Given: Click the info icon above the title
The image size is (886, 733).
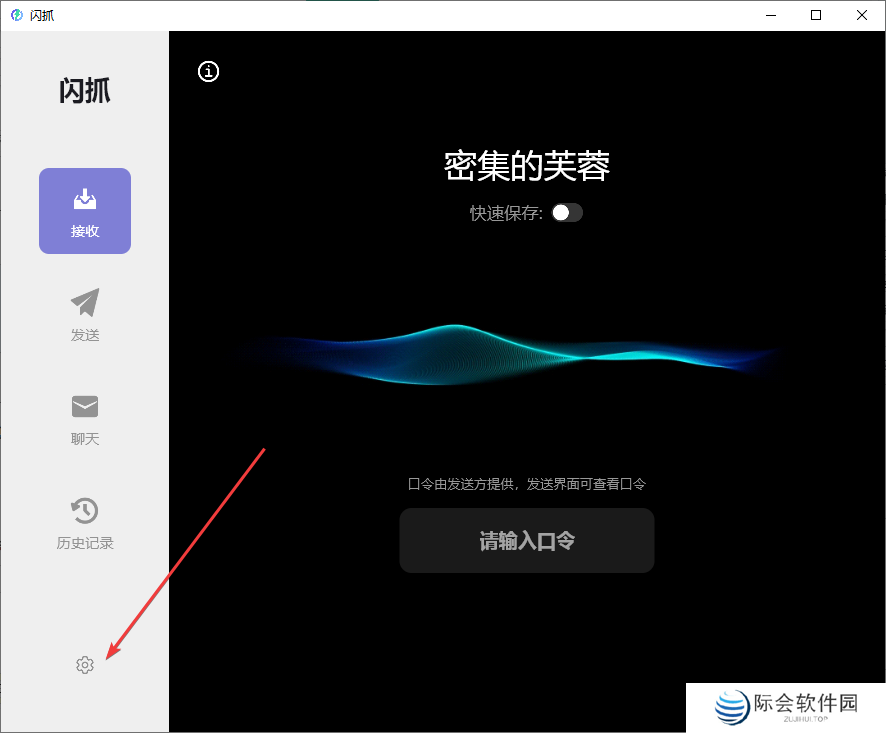Looking at the screenshot, I should click(x=208, y=72).
